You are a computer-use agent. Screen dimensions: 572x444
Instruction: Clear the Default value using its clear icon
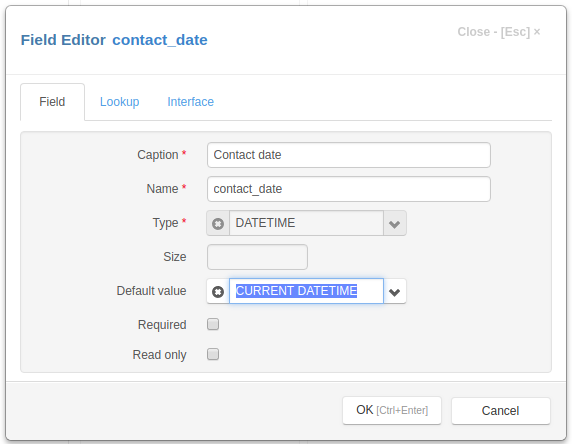click(x=218, y=292)
